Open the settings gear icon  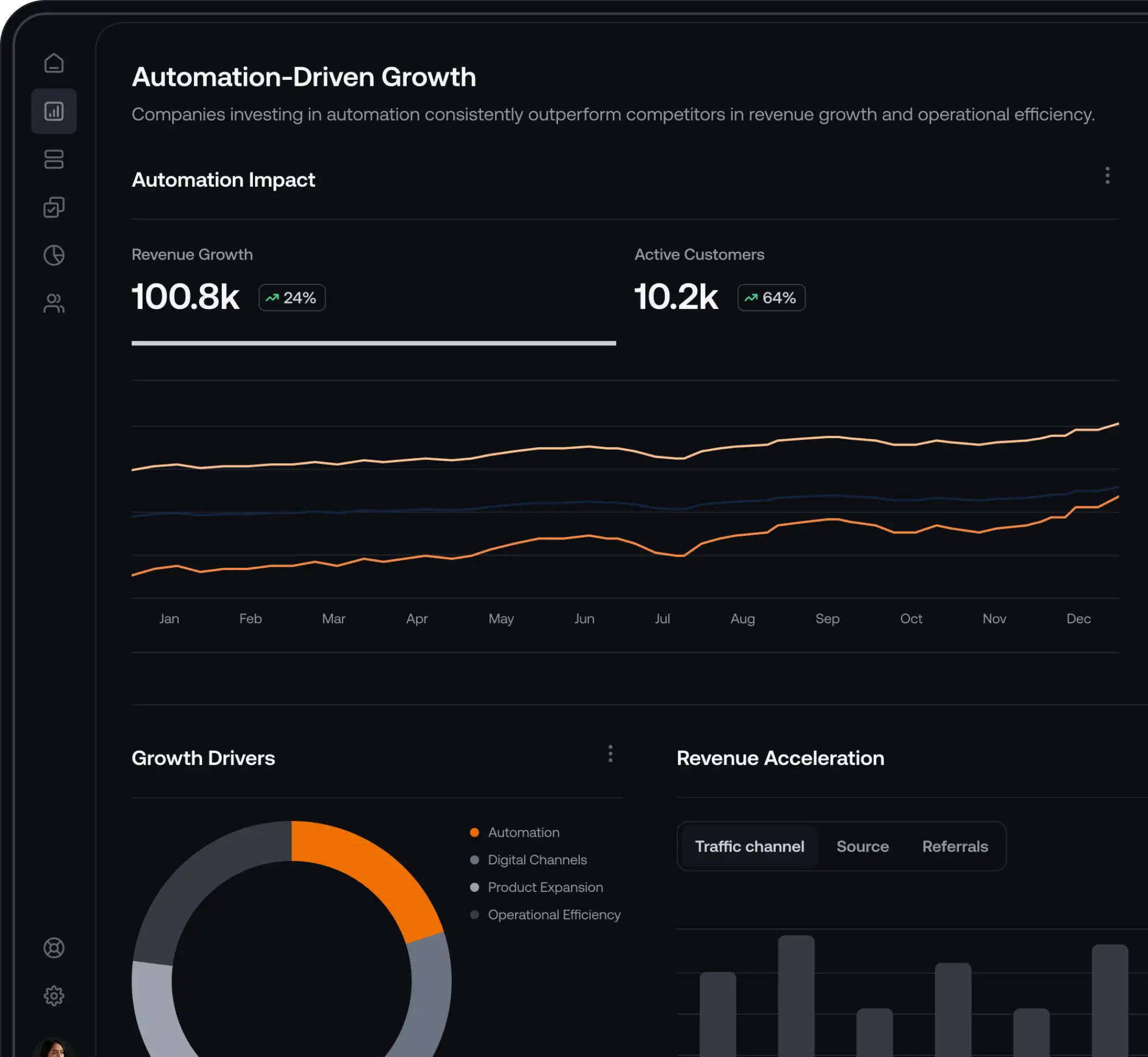(x=54, y=996)
